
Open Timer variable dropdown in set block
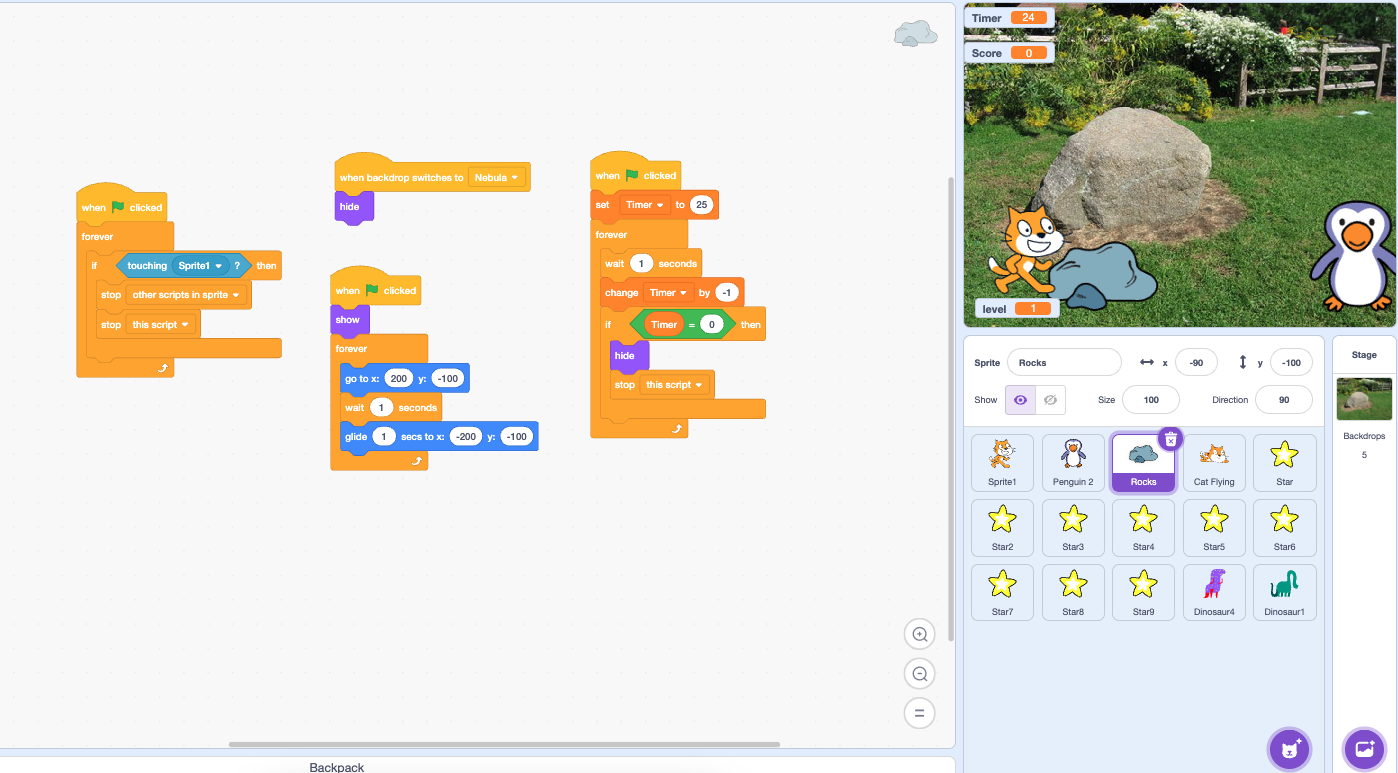click(644, 205)
